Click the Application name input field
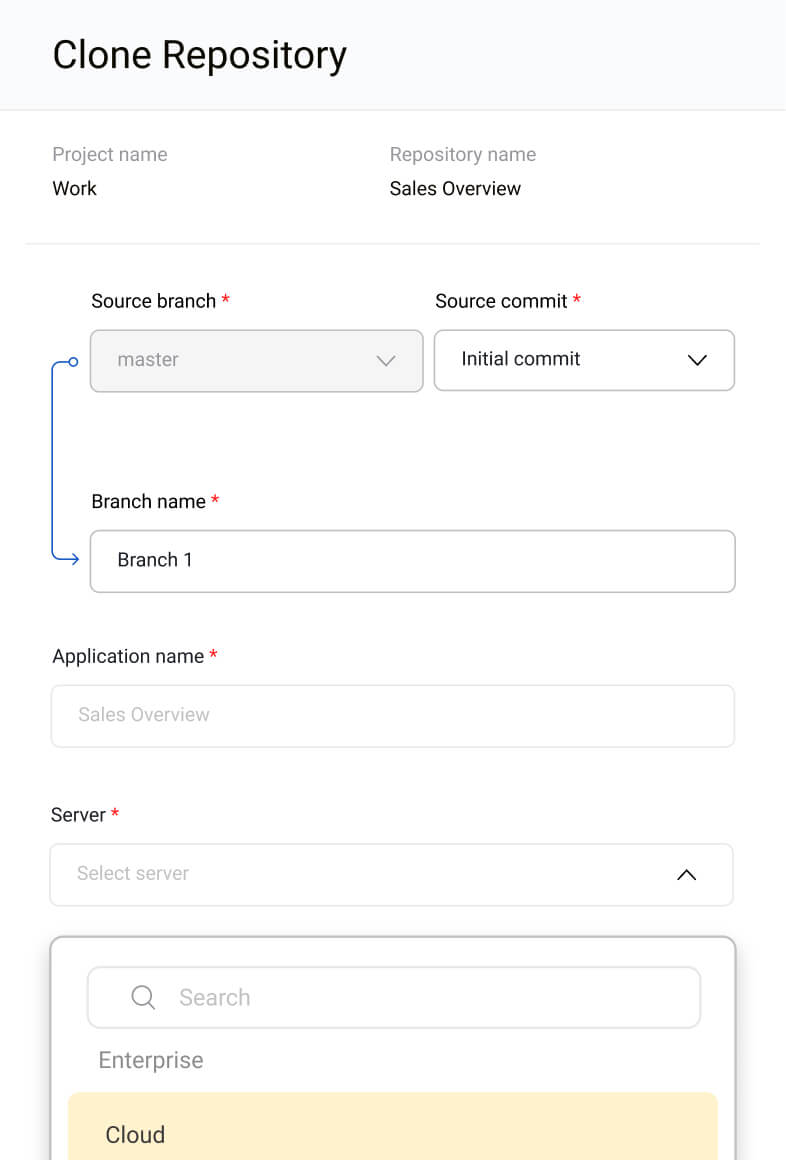Image resolution: width=786 pixels, height=1160 pixels. [392, 715]
